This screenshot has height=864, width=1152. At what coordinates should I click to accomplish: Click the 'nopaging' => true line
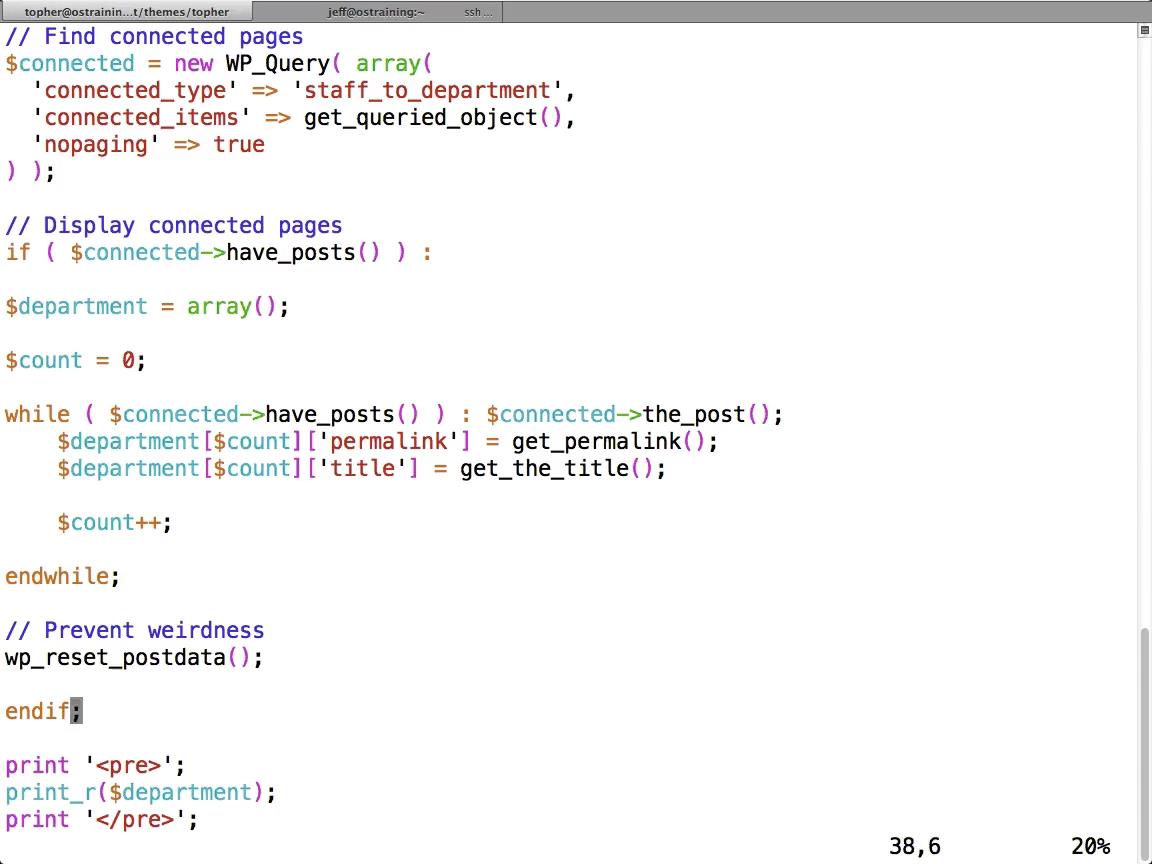148,145
